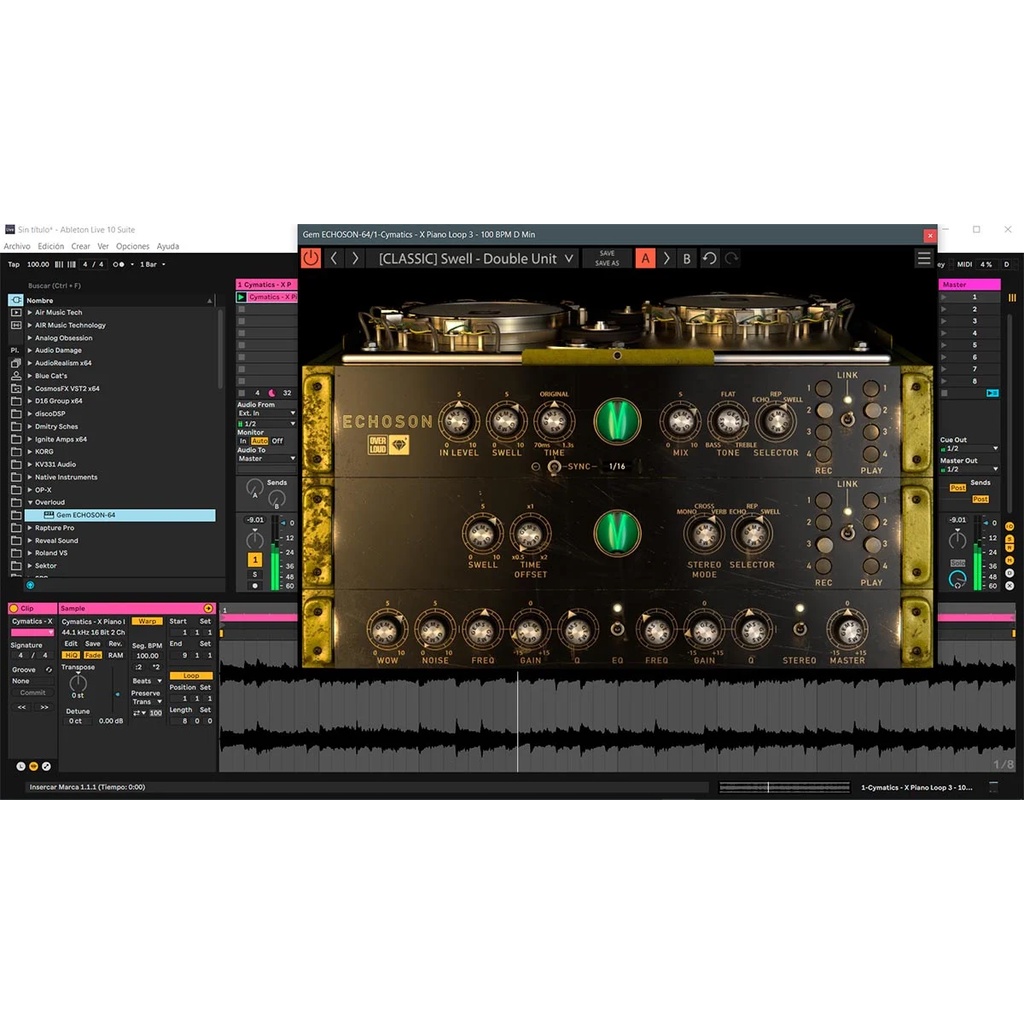The image size is (1024, 1024).
Task: Activate preset slot A in ECHOSON
Action: [645, 259]
